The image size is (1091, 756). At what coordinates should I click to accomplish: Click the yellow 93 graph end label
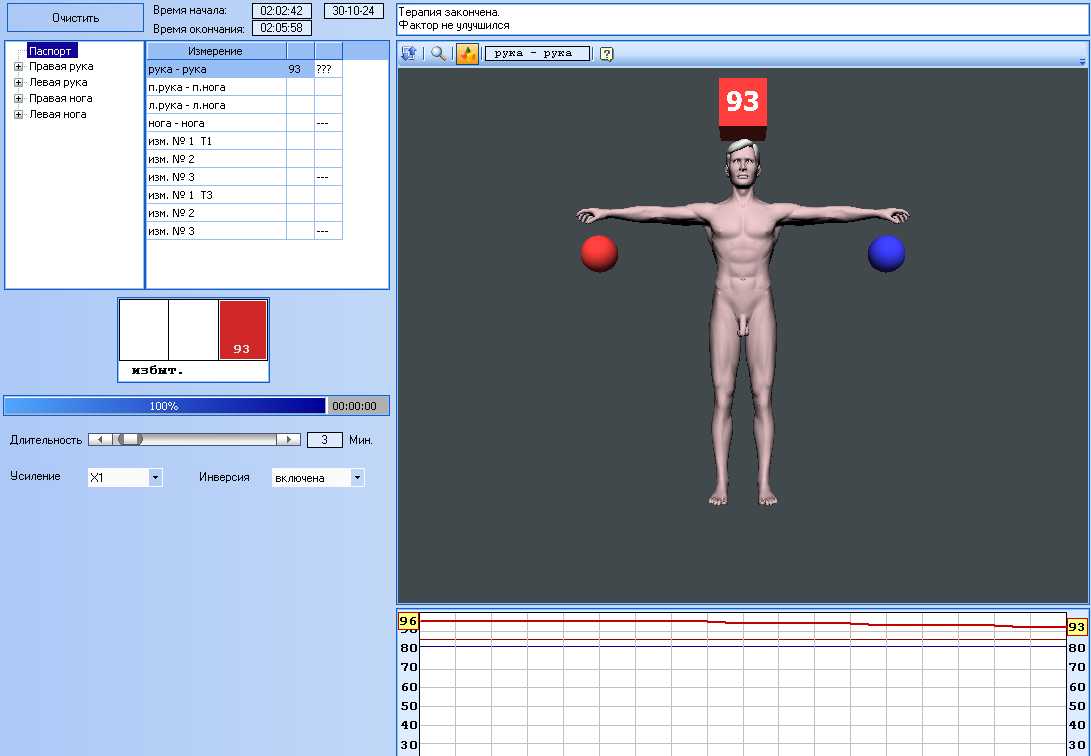point(1076,627)
